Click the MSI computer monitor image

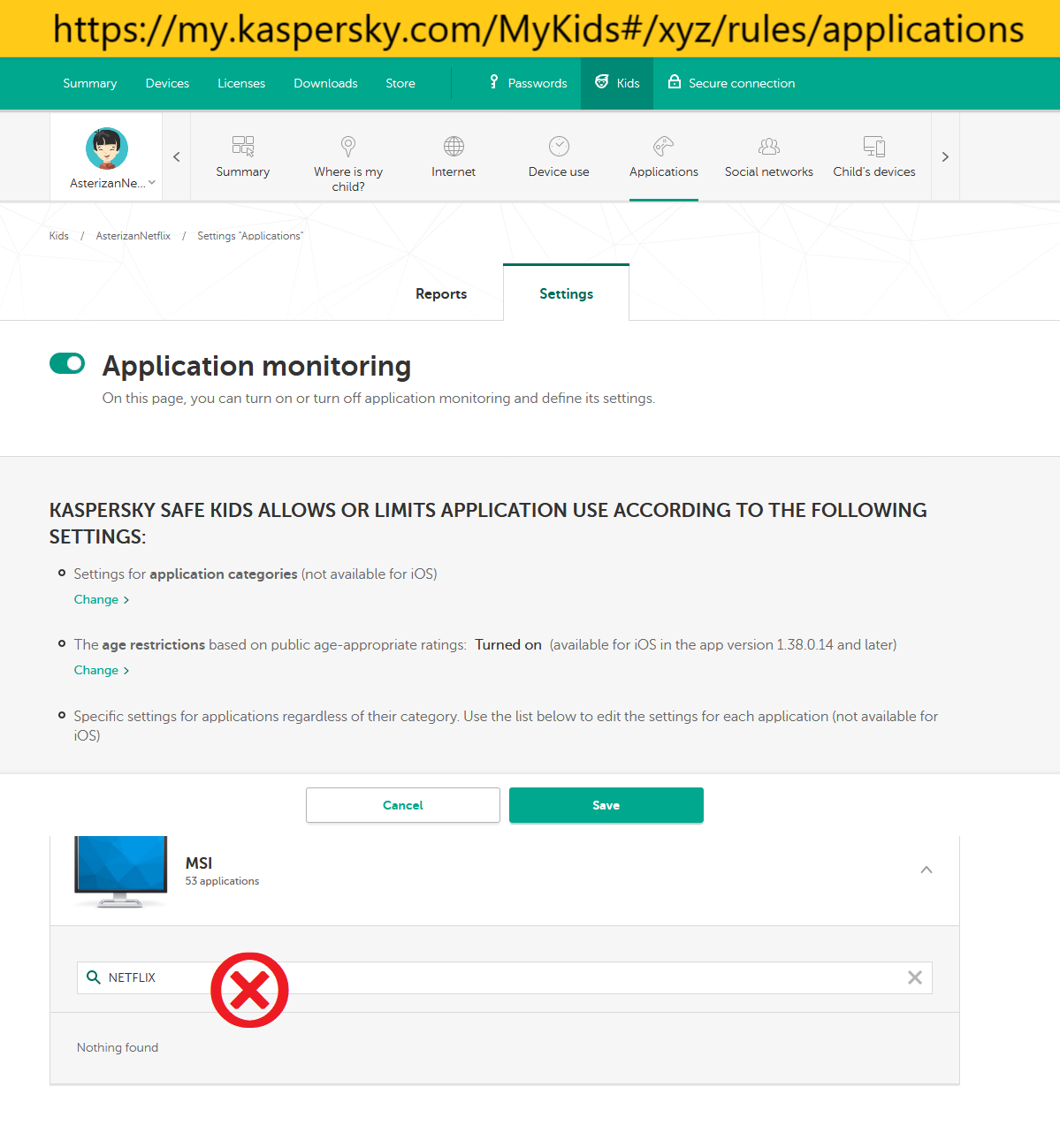(x=121, y=871)
